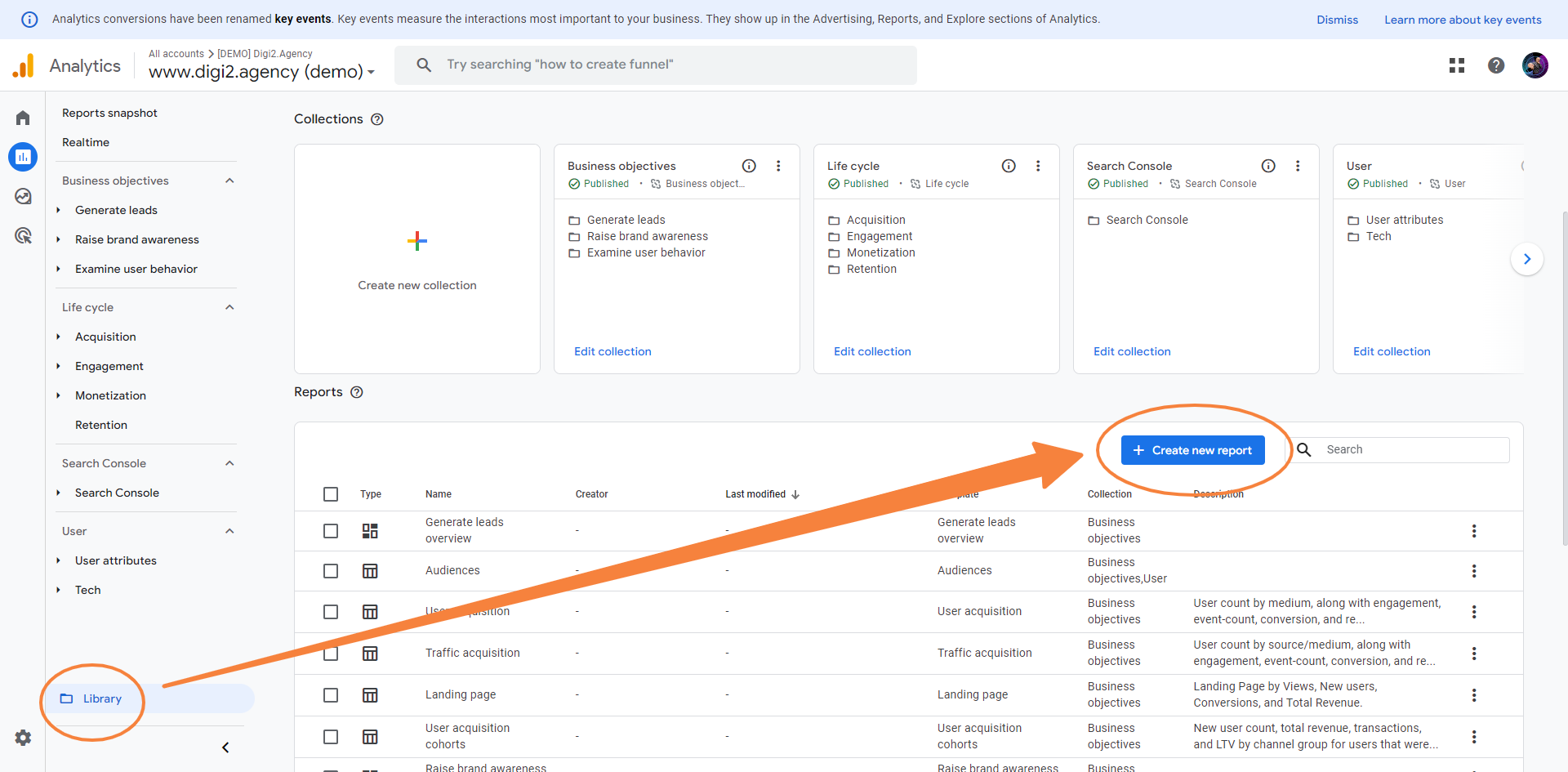1568x772 pixels.
Task: Open more options for Audiences row
Action: [1474, 571]
